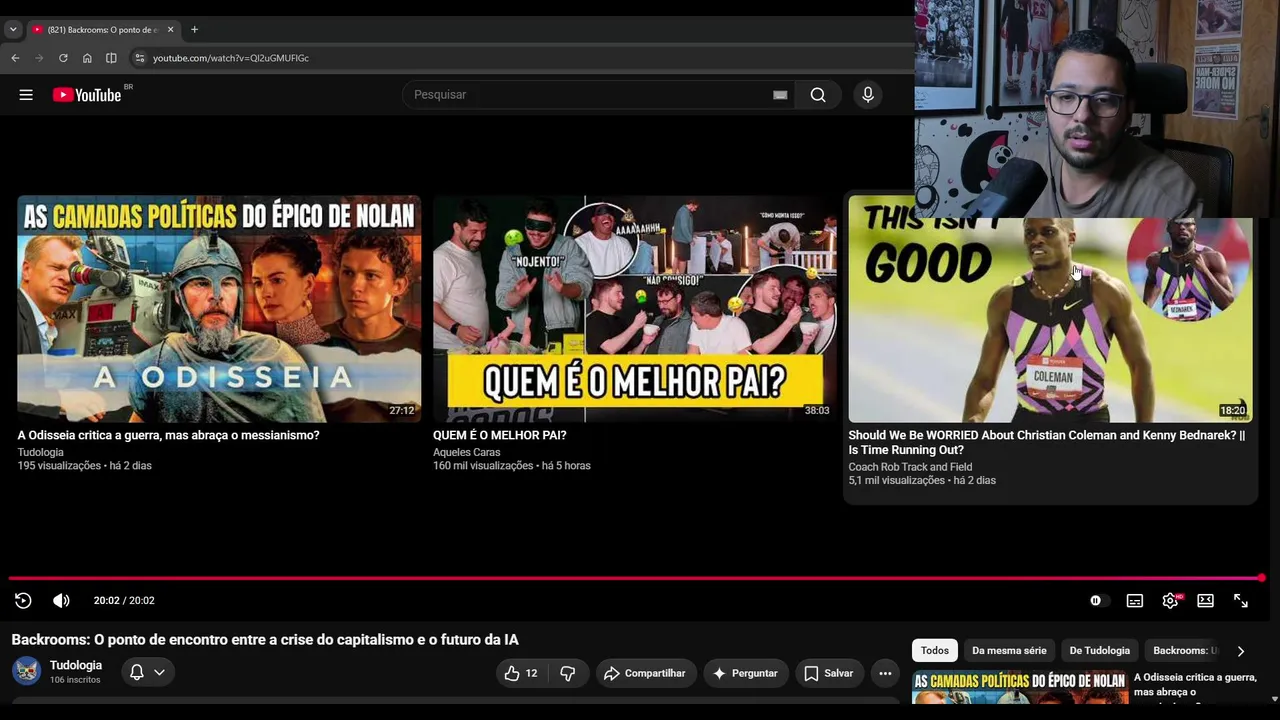The image size is (1280, 720).
Task: Toggle the autoplay switch
Action: click(1098, 600)
